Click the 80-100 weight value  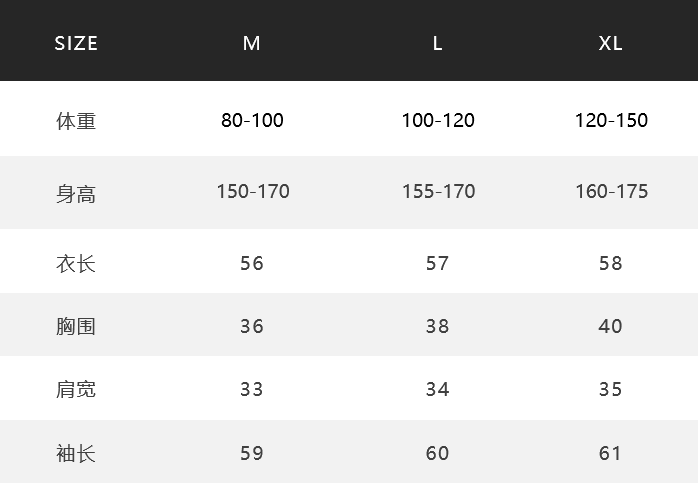pyautogui.click(x=252, y=120)
